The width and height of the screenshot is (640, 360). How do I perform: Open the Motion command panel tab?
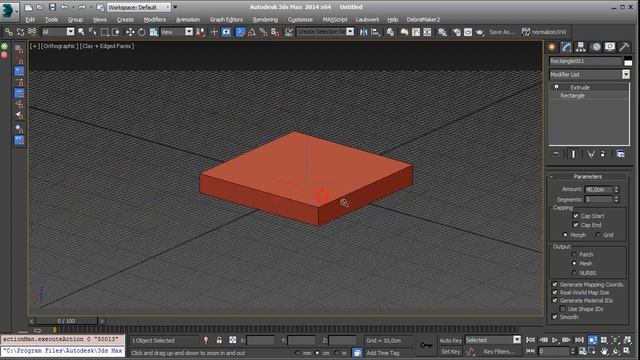coord(596,47)
